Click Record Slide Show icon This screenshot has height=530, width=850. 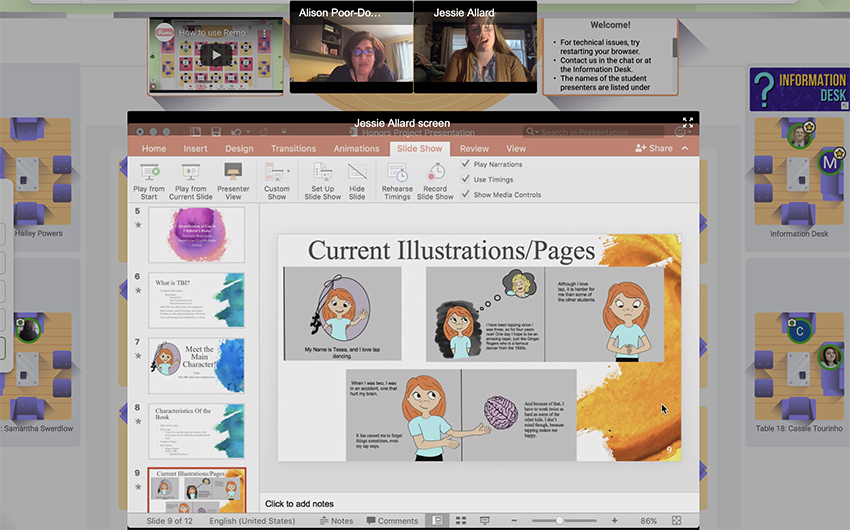click(x=435, y=172)
